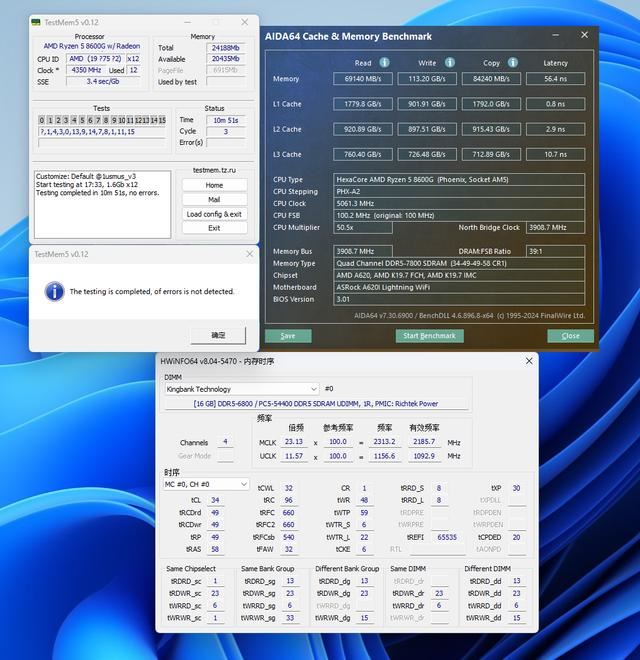Confirm the dialog with the 确定 button
Image resolution: width=640 pixels, height=660 pixels.
coord(218,335)
